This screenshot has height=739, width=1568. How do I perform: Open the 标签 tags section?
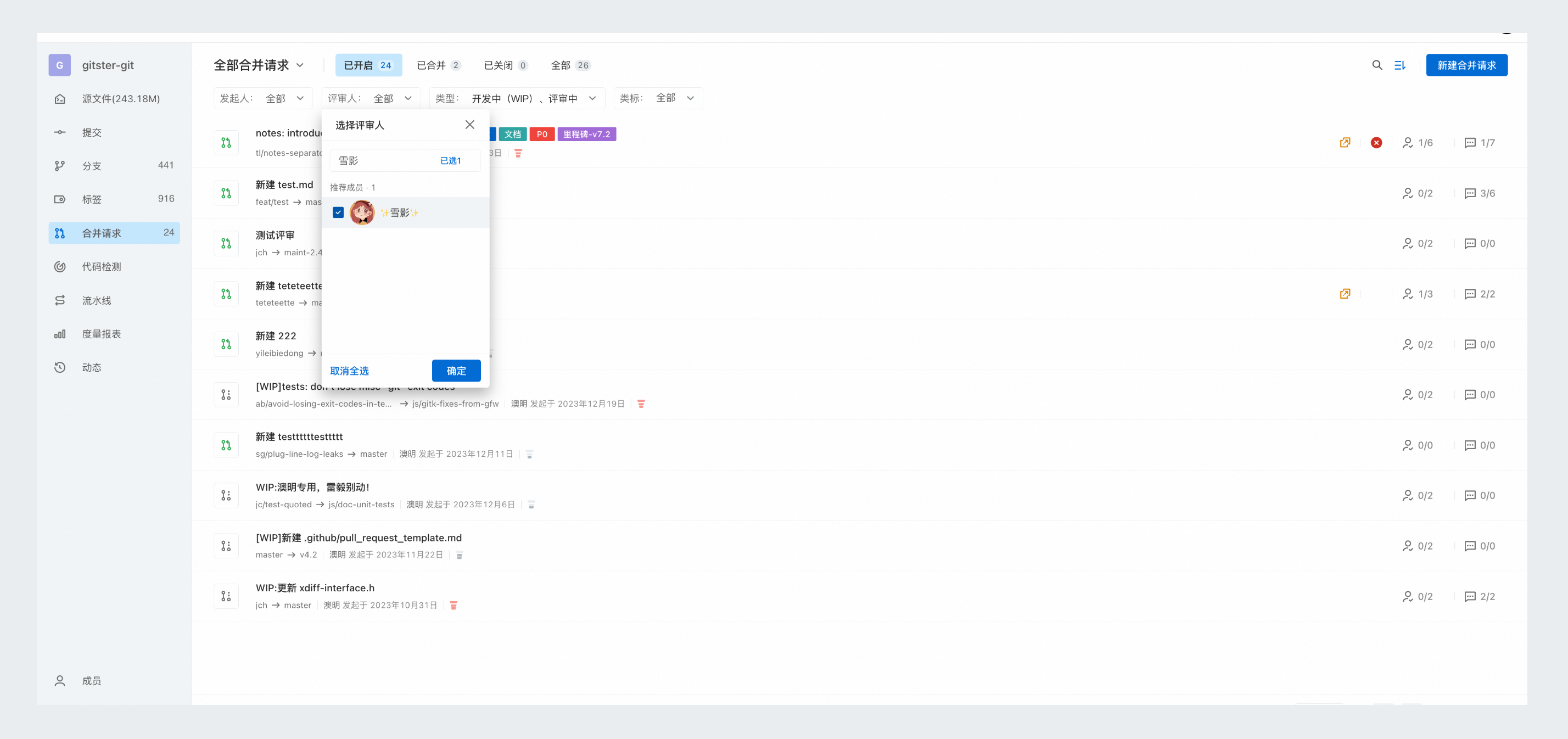pyautogui.click(x=114, y=199)
